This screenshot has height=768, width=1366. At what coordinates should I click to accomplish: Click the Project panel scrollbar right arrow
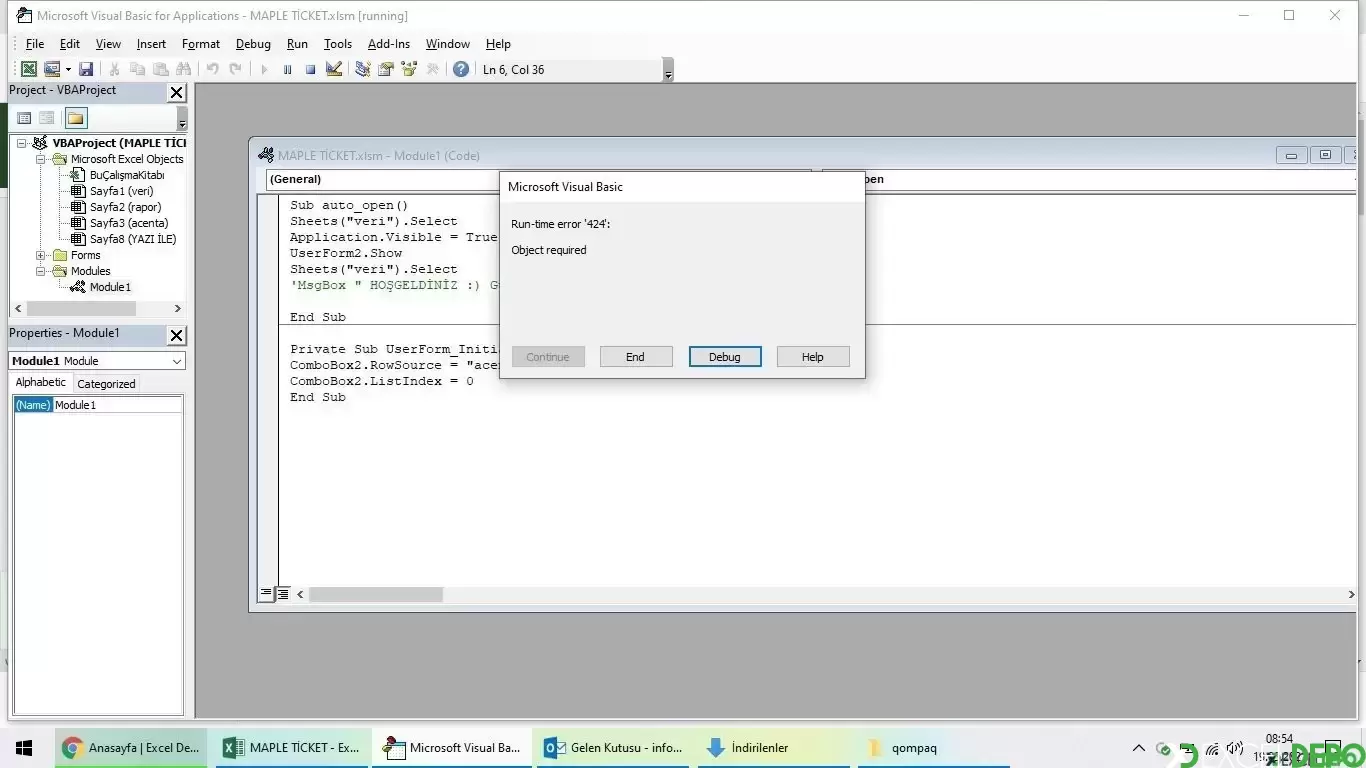[178, 309]
